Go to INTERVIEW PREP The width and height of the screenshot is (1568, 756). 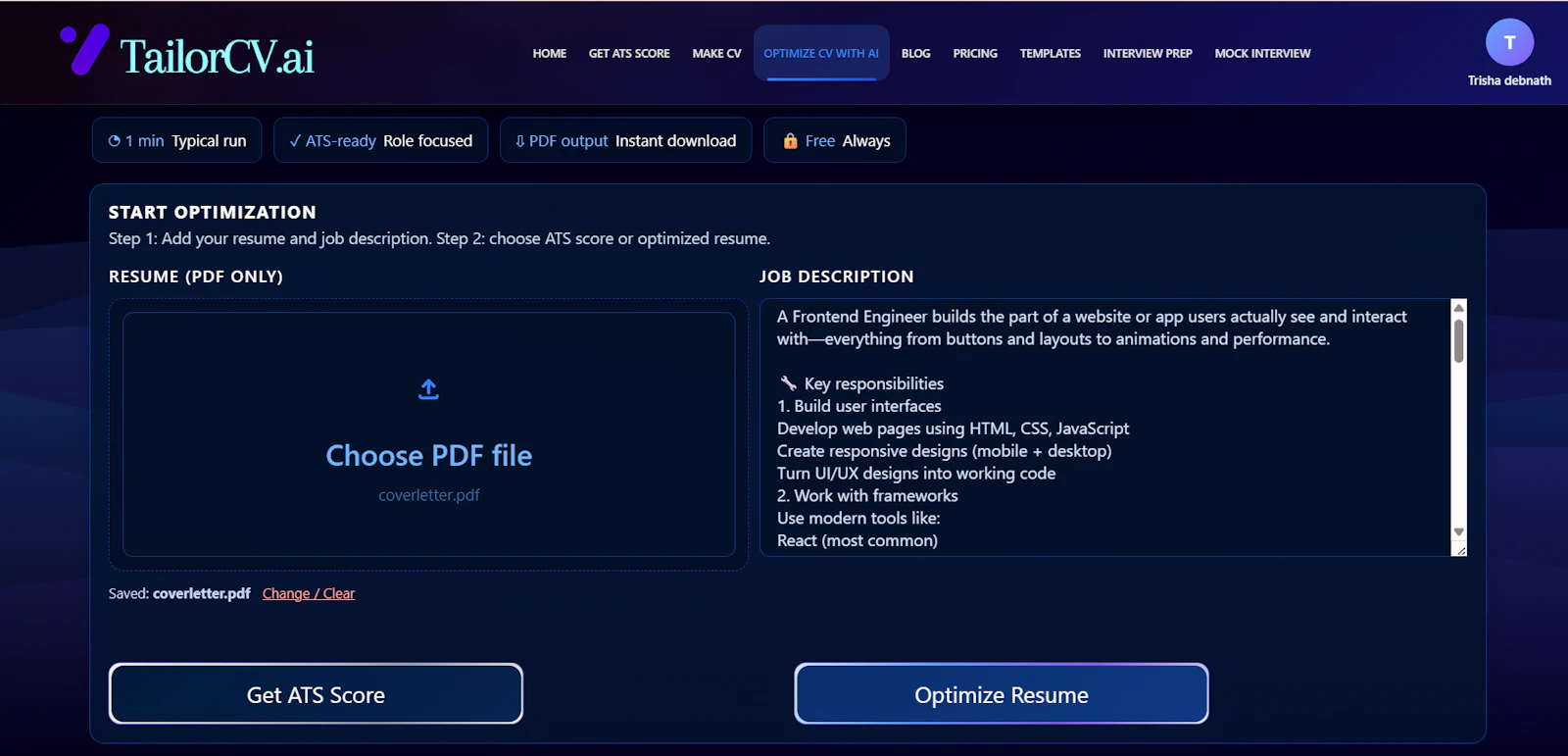[1148, 54]
